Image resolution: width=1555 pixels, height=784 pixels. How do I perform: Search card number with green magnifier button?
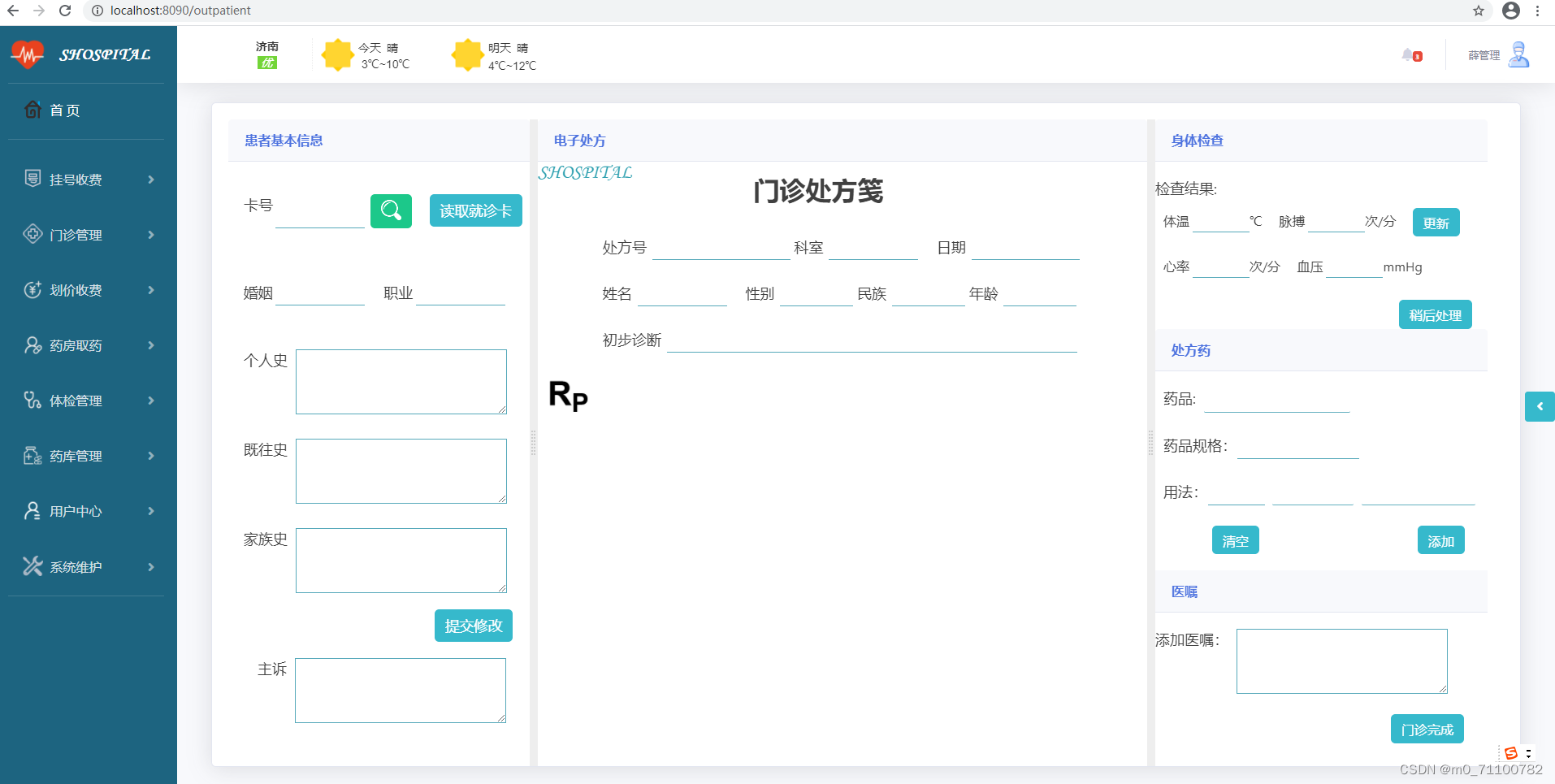391,211
